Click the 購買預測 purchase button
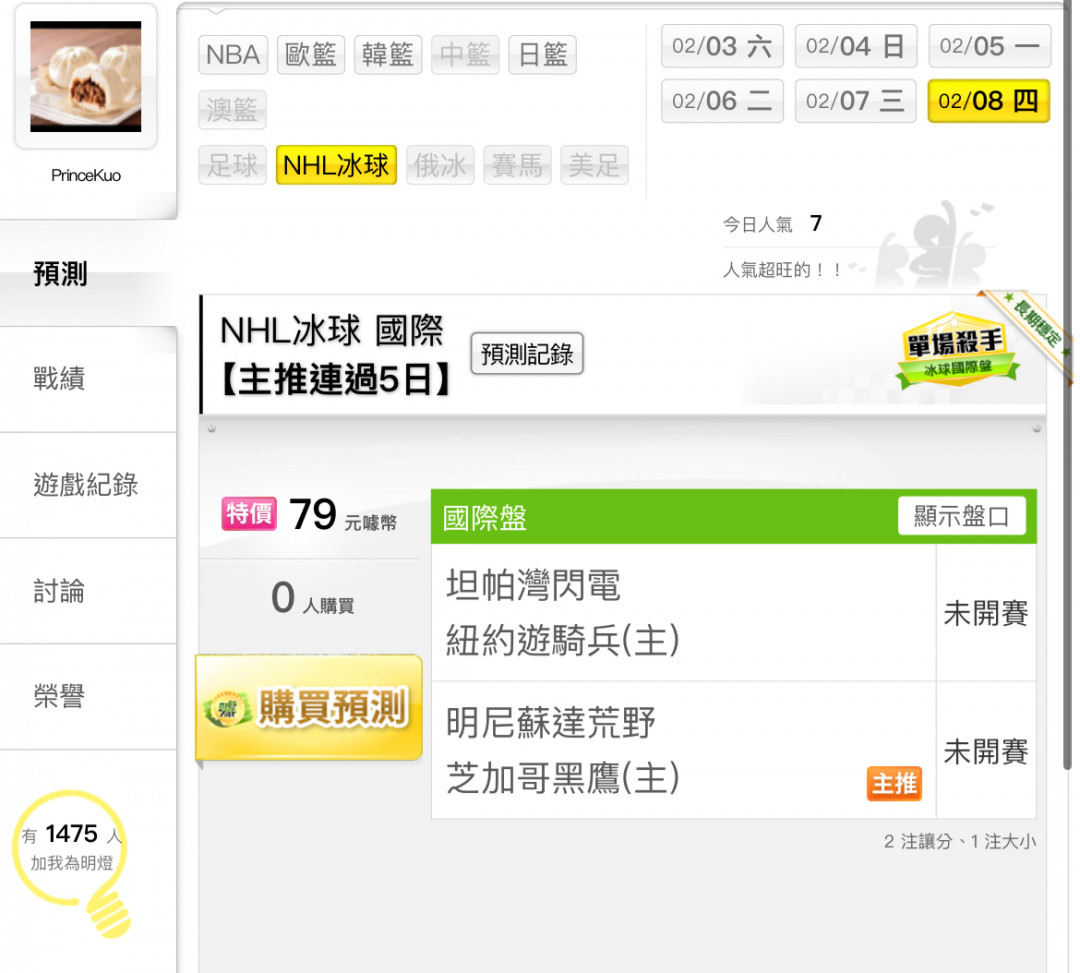 coord(309,707)
